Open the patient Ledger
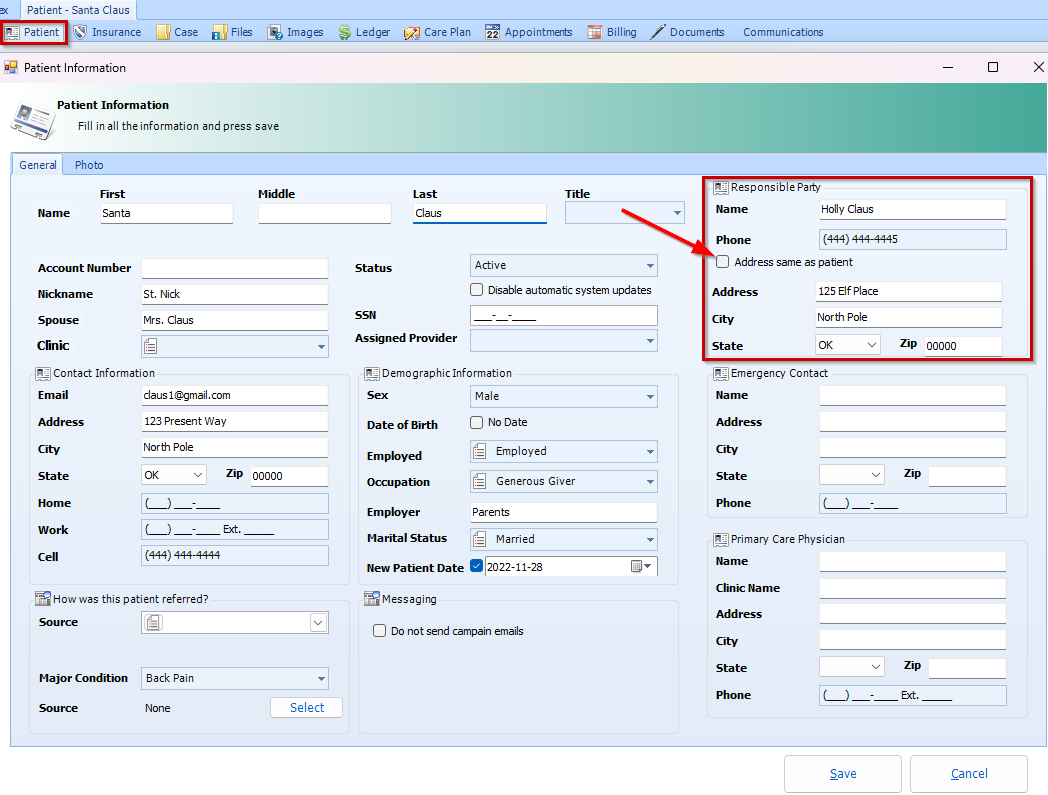Image resolution: width=1048 pixels, height=795 pixels. point(364,31)
